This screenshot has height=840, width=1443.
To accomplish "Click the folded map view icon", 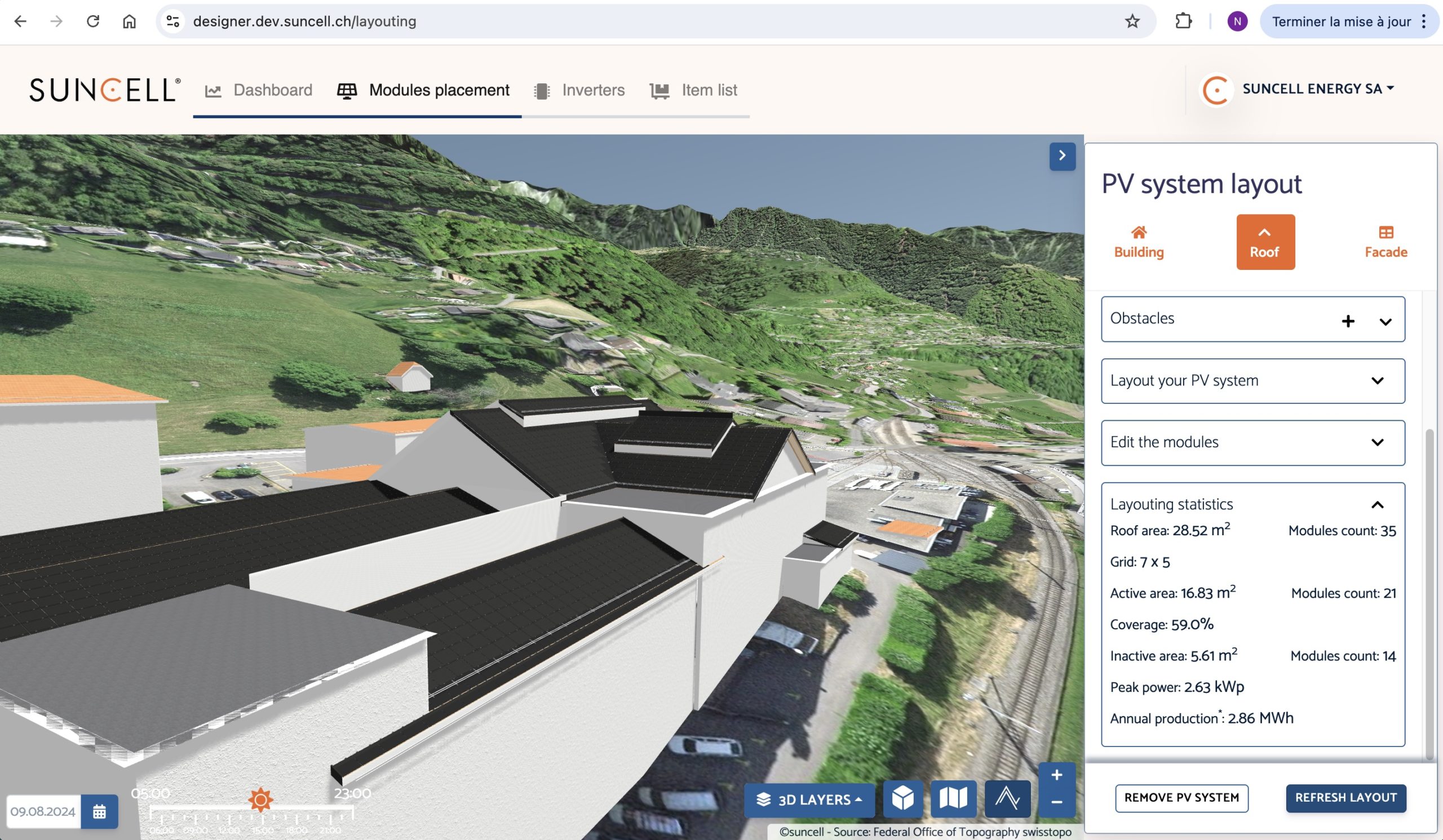I will coord(953,798).
